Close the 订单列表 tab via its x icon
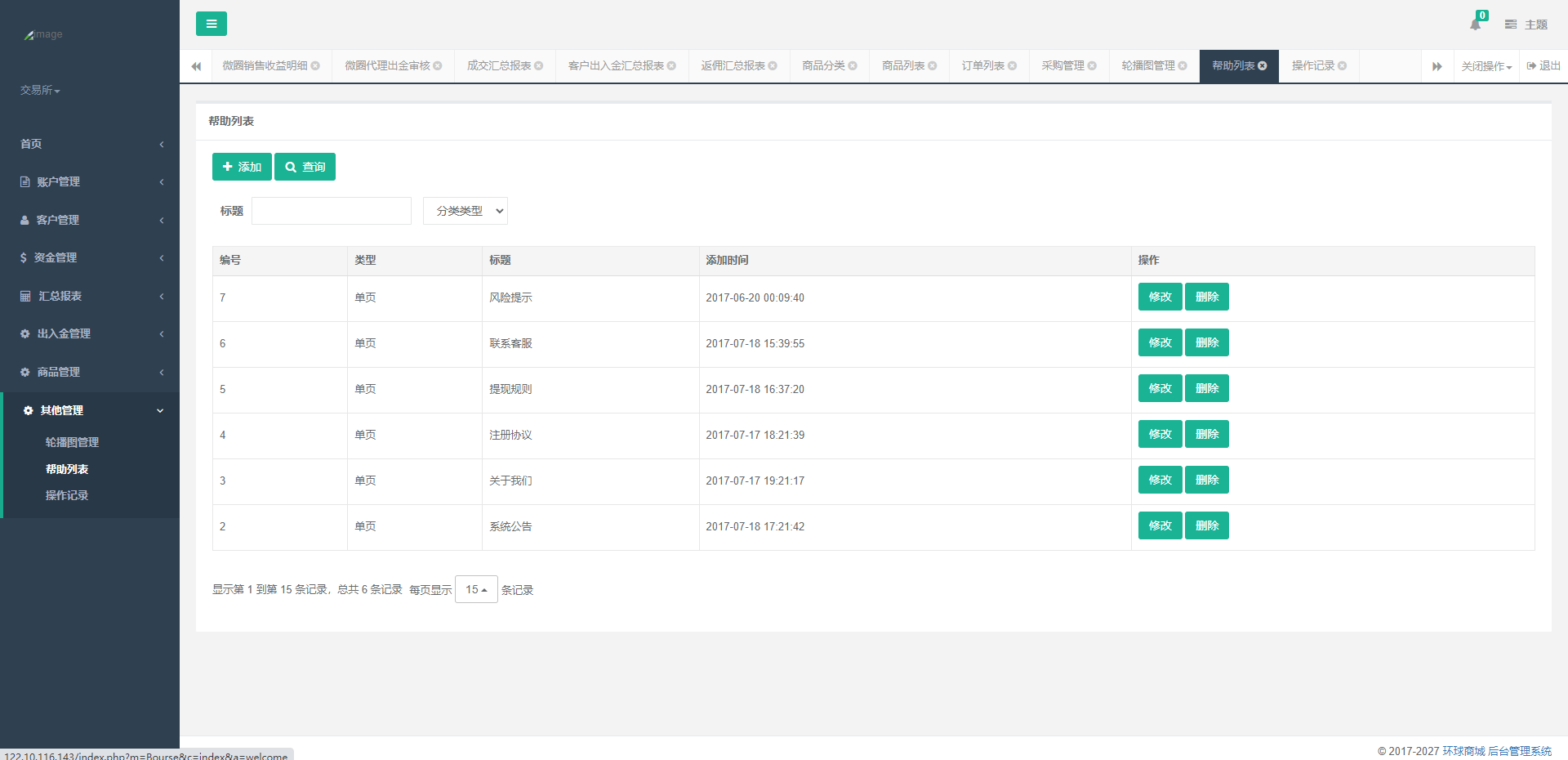Image resolution: width=1568 pixels, height=760 pixels. coord(1013,66)
